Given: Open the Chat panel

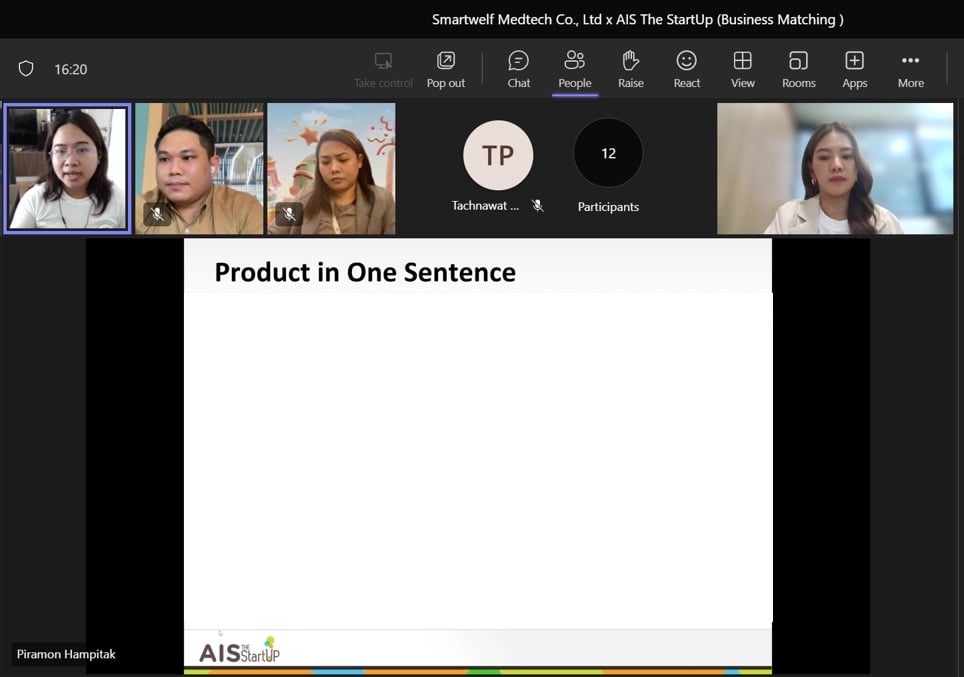Looking at the screenshot, I should pos(518,69).
